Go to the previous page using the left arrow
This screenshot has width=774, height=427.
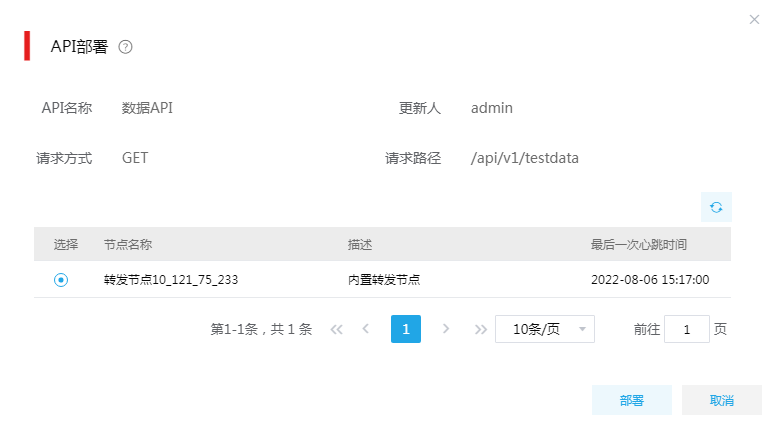(366, 329)
